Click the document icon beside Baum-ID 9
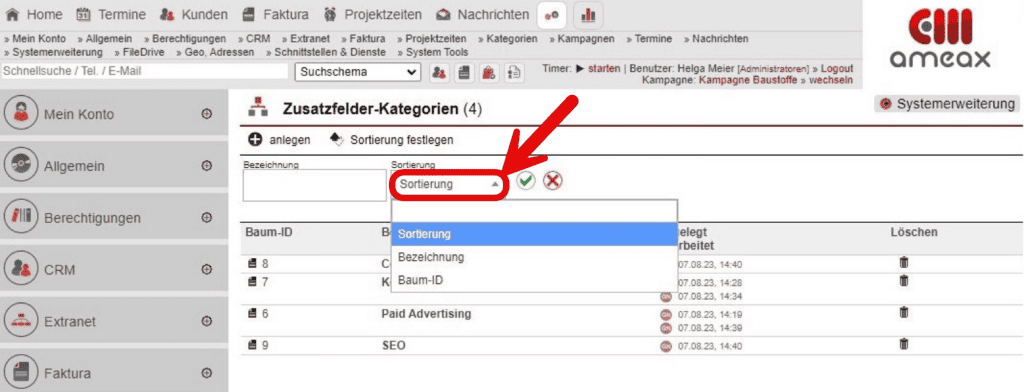The image size is (1024, 392). [253, 346]
